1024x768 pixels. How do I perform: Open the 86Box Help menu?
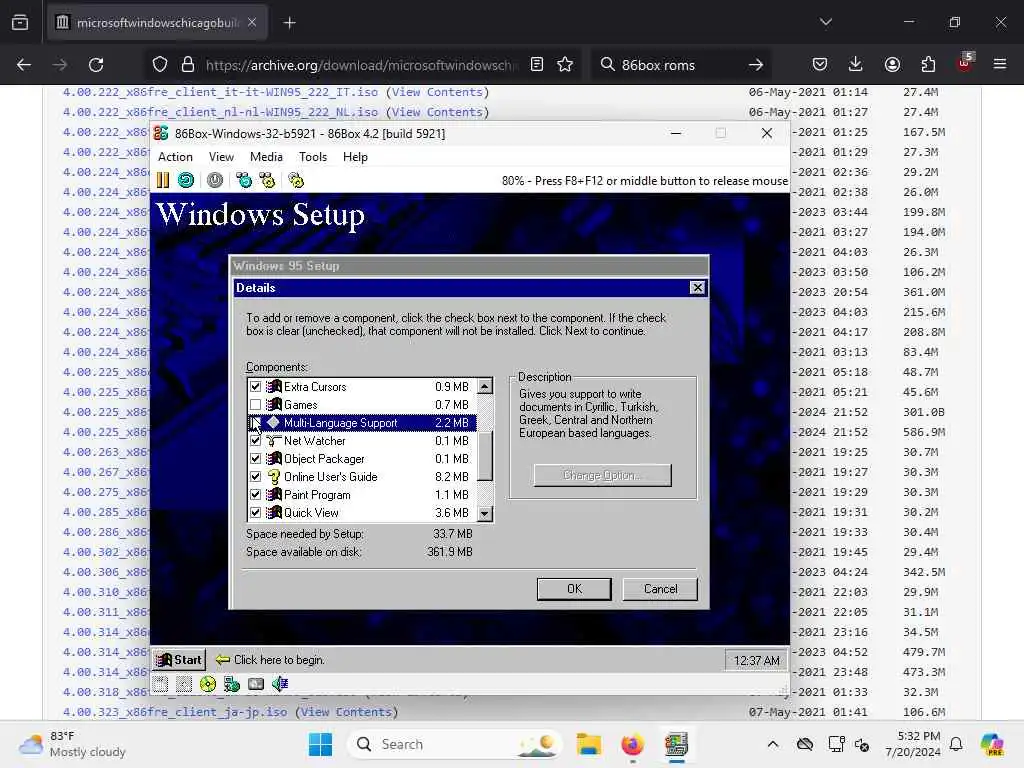tap(355, 157)
